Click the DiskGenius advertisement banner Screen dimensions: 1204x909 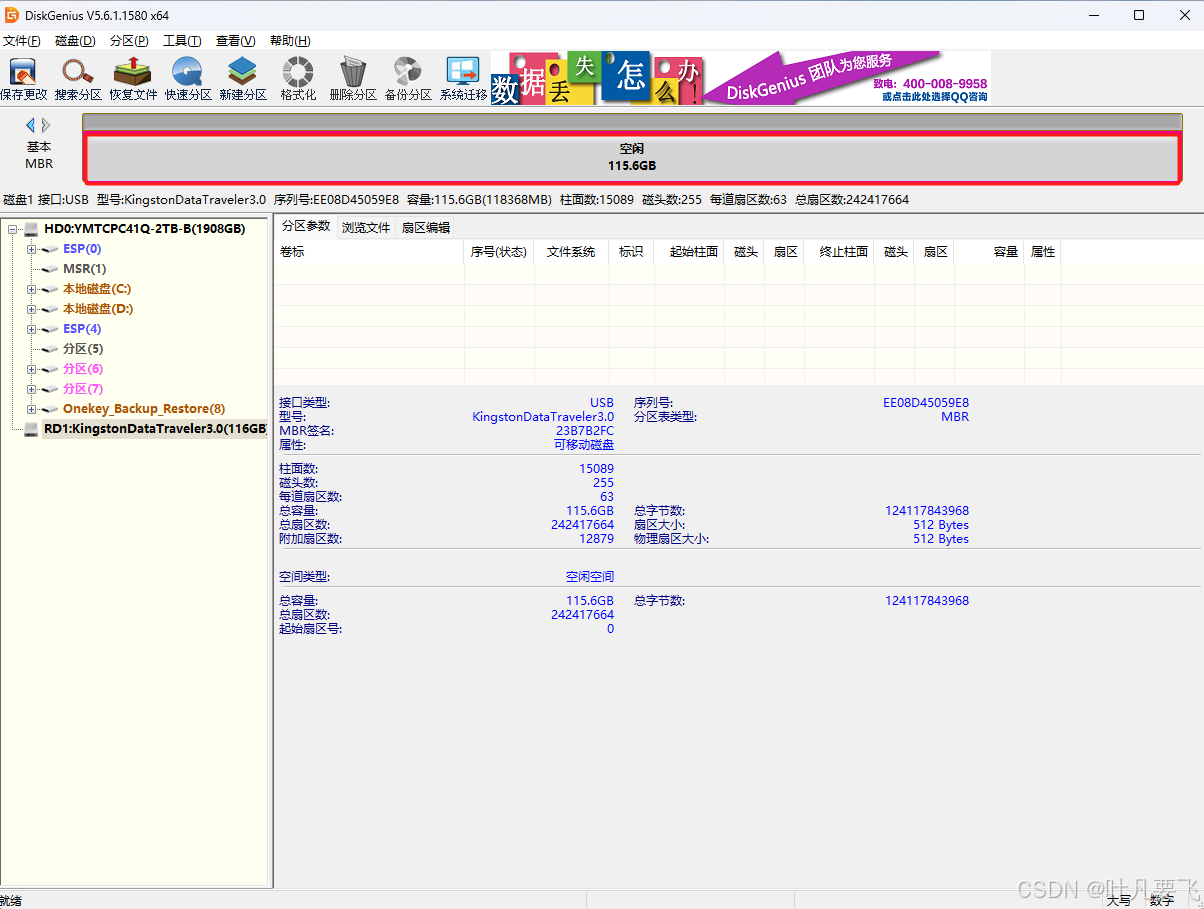coord(741,78)
